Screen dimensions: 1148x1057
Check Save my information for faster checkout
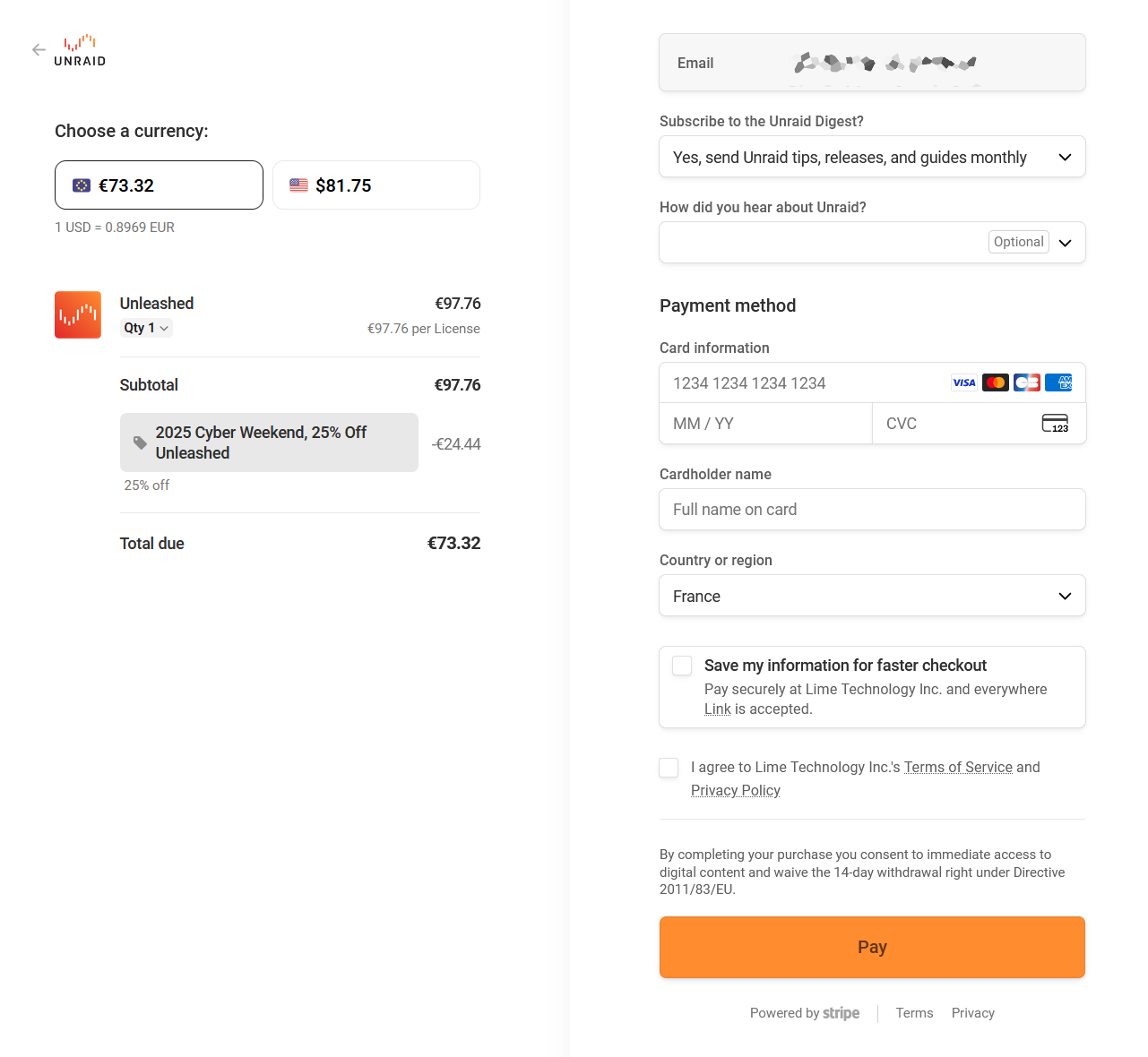point(682,666)
